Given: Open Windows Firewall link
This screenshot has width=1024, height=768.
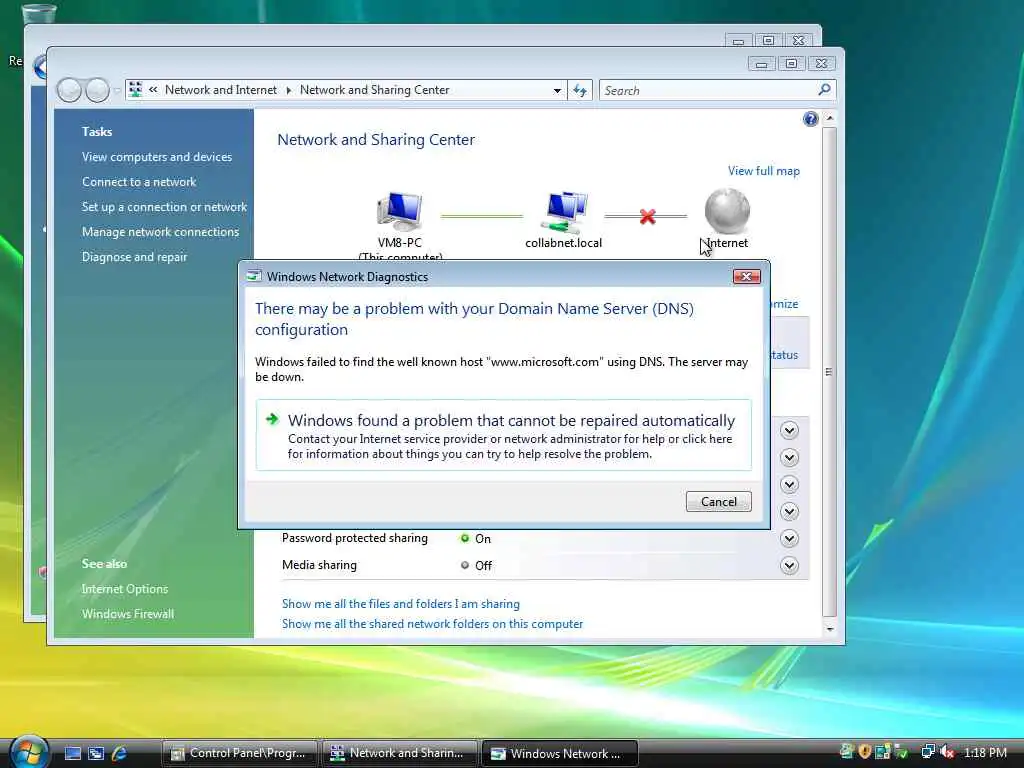Looking at the screenshot, I should (128, 614).
